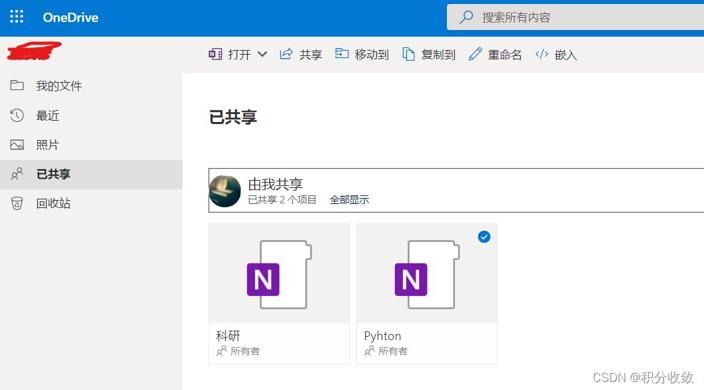
Task: Open the 科研 notebook thumbnail
Action: [279, 274]
